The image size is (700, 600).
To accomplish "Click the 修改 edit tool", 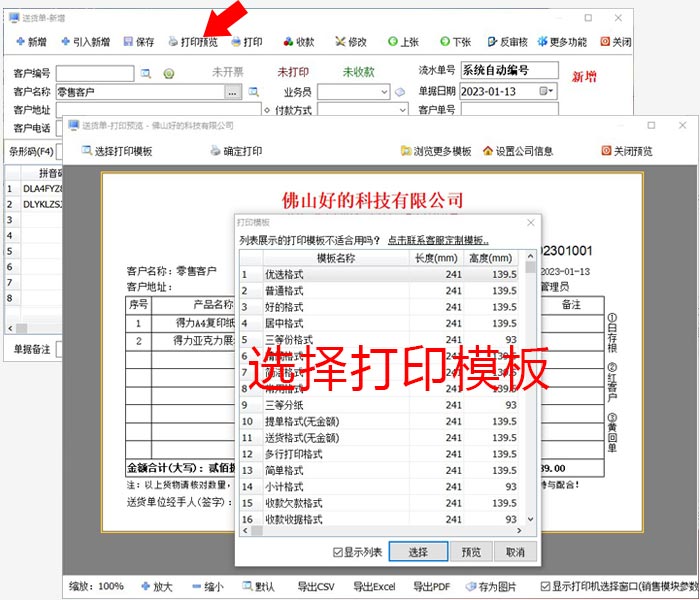I will pyautogui.click(x=351, y=42).
